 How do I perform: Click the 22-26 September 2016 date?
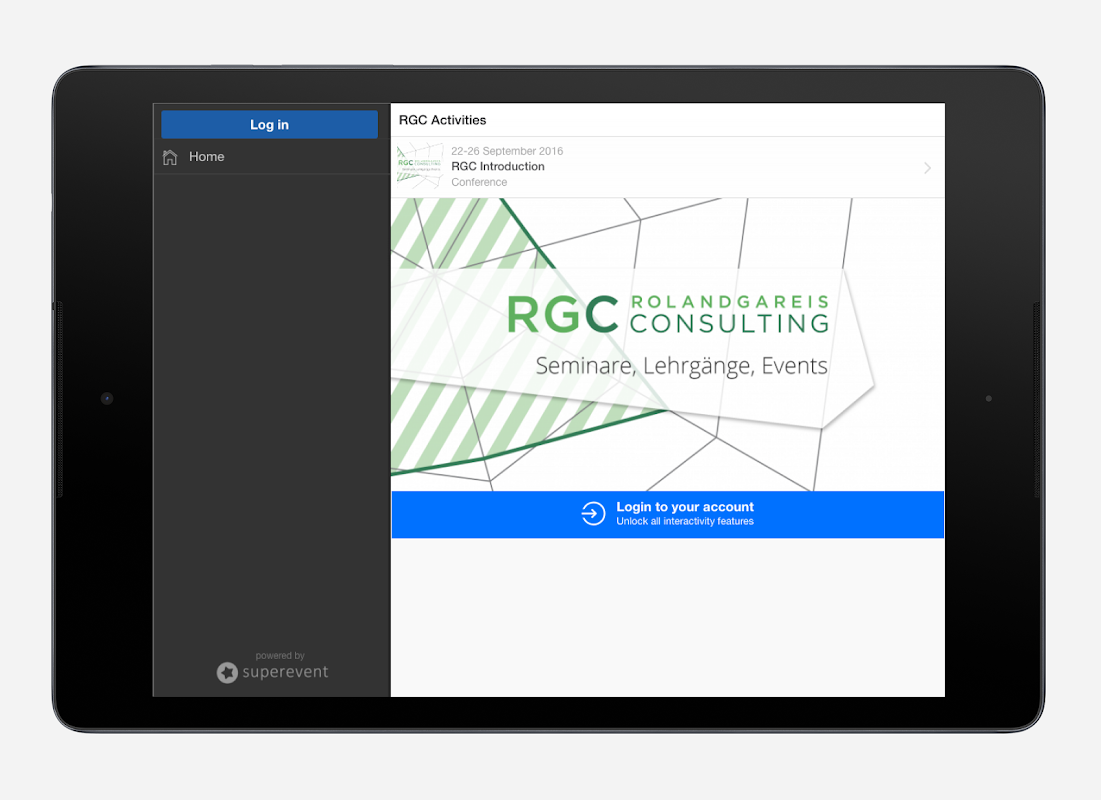(507, 151)
